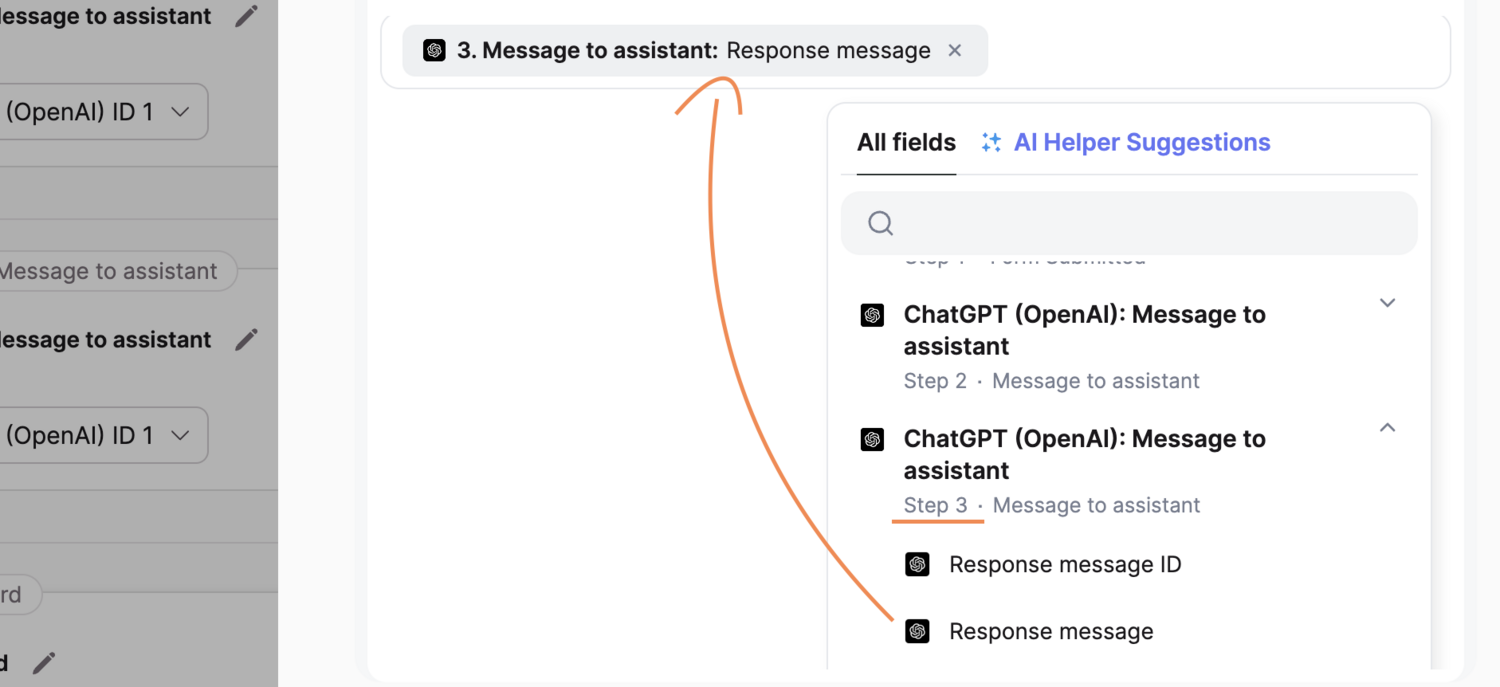
Task: Click the OpenAI icon beside Response message ID
Action: 917,565
